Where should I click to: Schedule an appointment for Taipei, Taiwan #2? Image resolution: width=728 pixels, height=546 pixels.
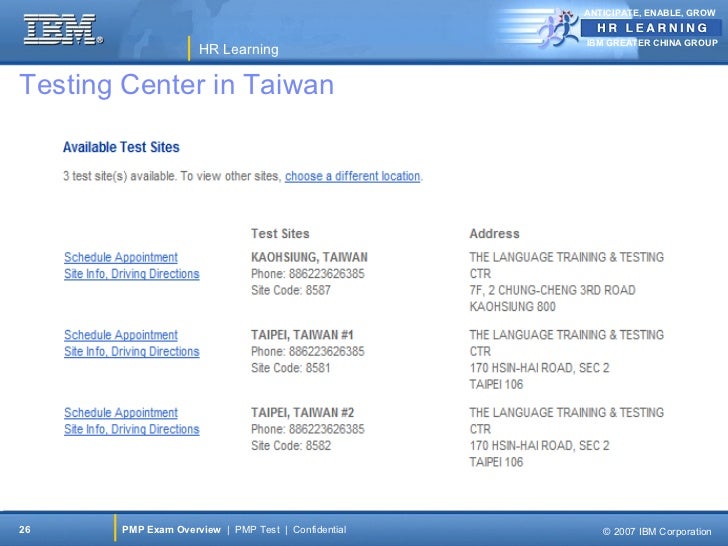click(x=121, y=413)
